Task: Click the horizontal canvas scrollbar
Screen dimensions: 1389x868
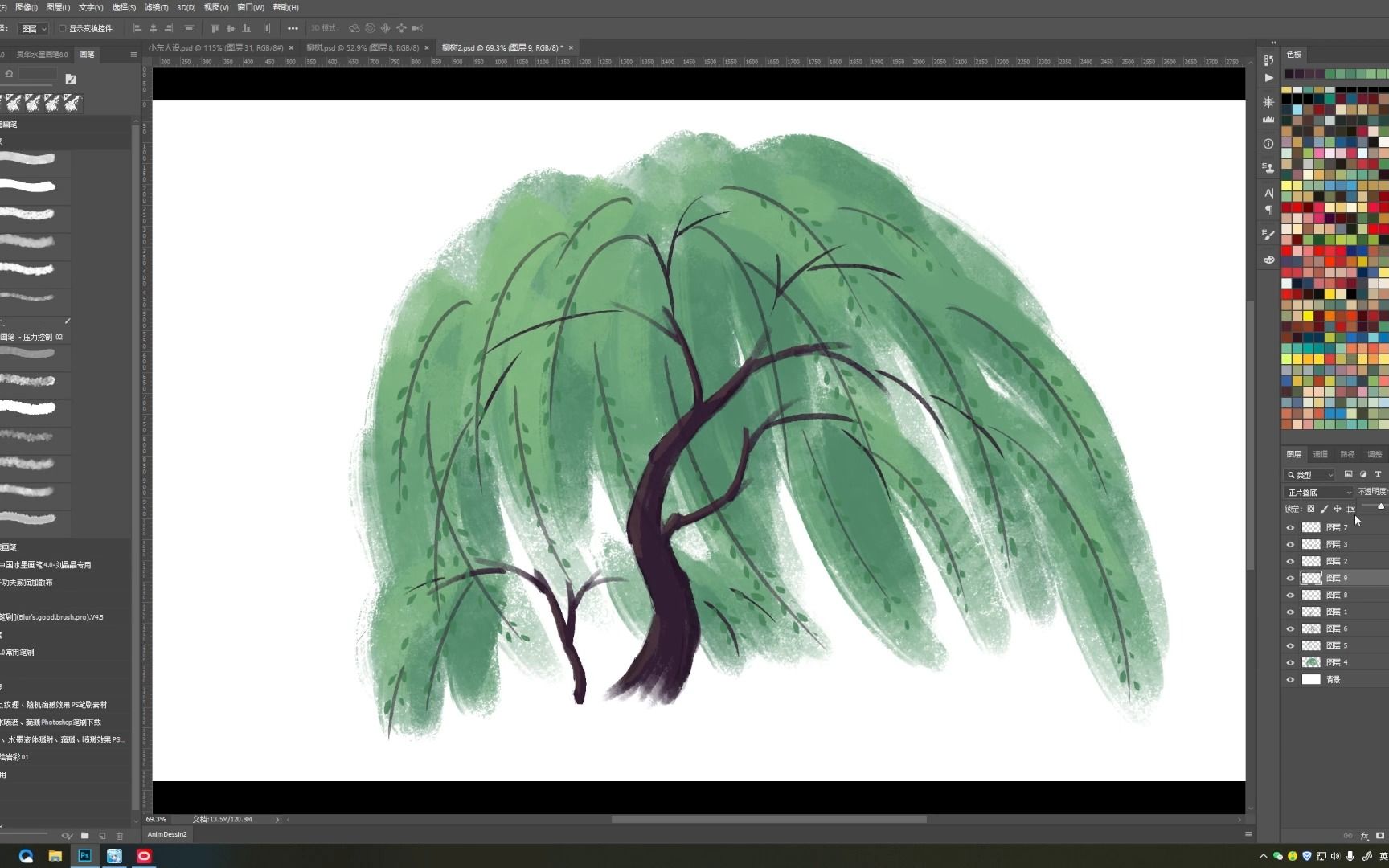Action: 768,820
